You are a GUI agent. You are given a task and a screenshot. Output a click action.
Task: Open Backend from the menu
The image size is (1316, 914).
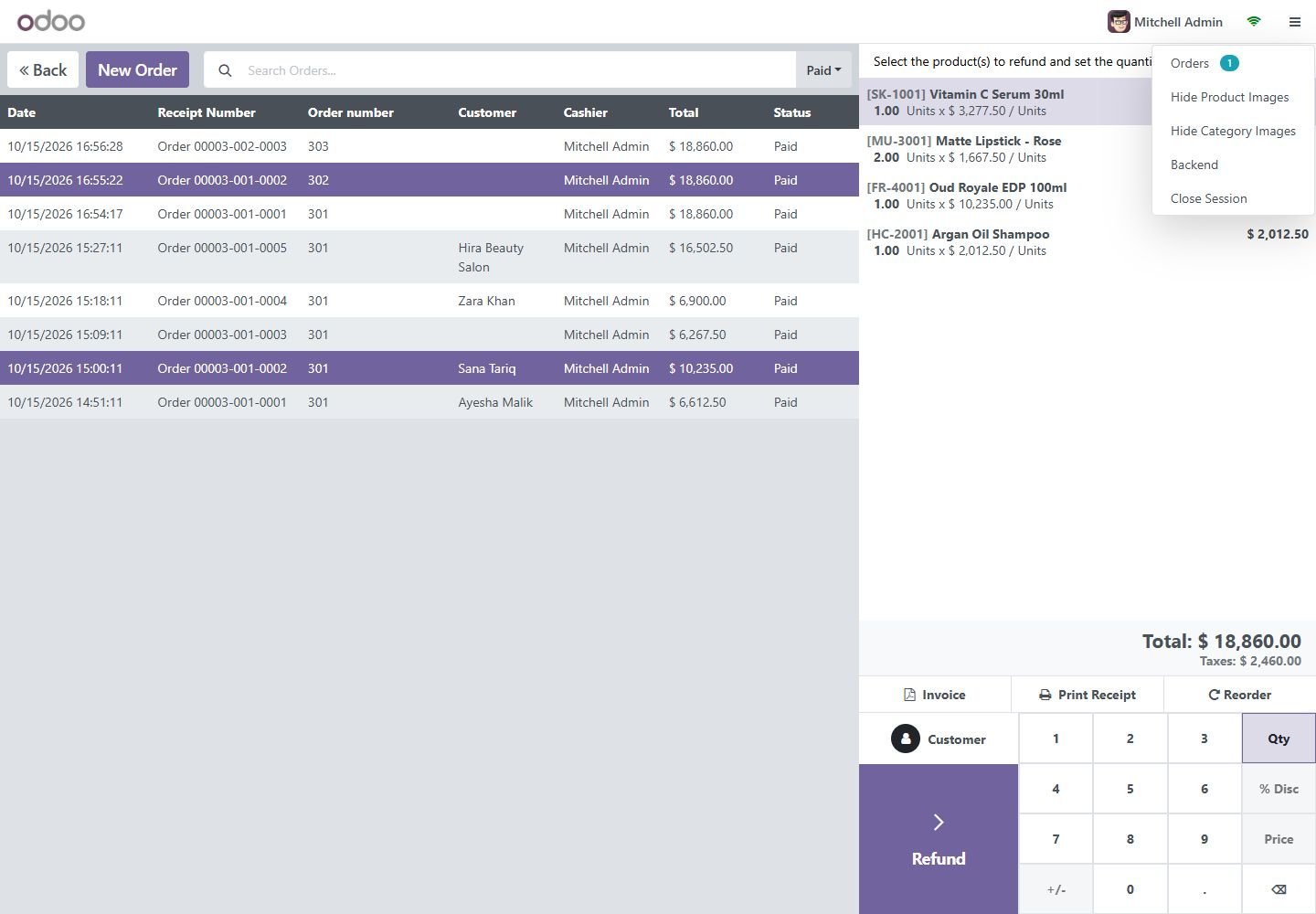tap(1233, 165)
